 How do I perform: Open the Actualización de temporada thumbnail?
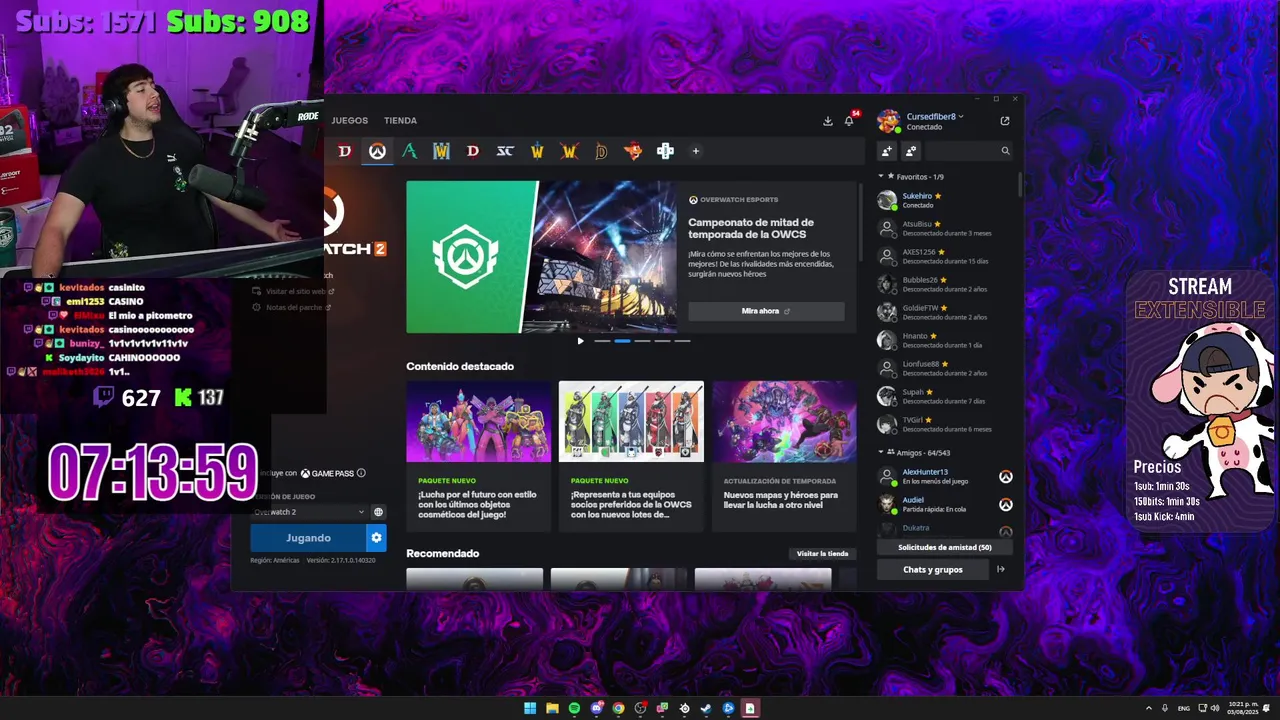784,421
